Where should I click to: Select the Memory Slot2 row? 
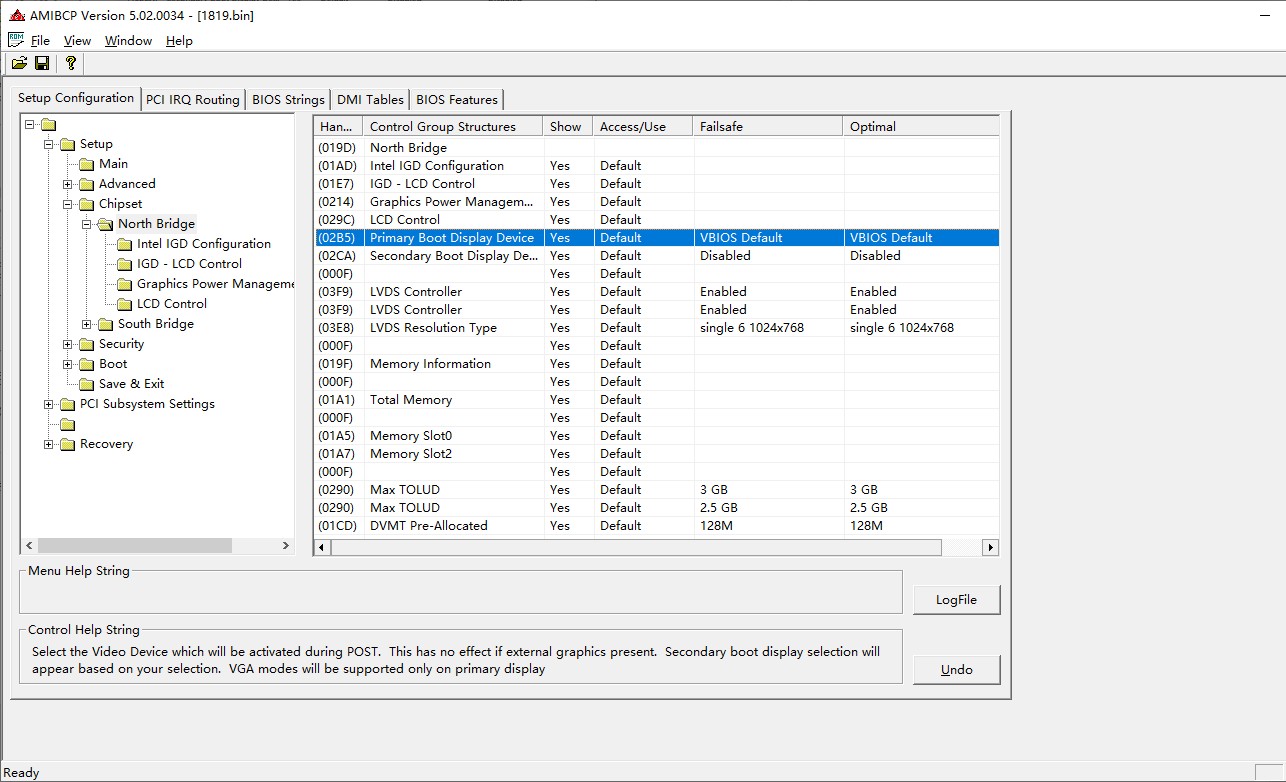click(x=657, y=454)
